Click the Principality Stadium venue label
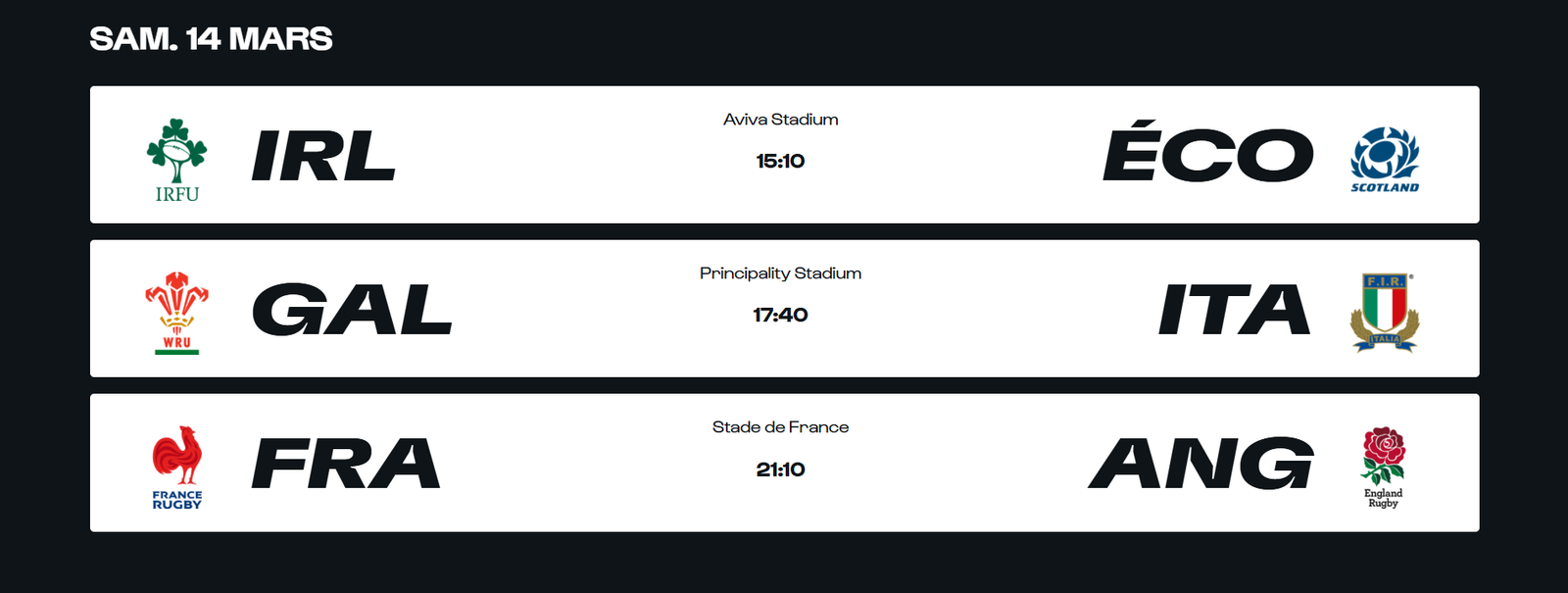The width and height of the screenshot is (1568, 593). point(780,273)
